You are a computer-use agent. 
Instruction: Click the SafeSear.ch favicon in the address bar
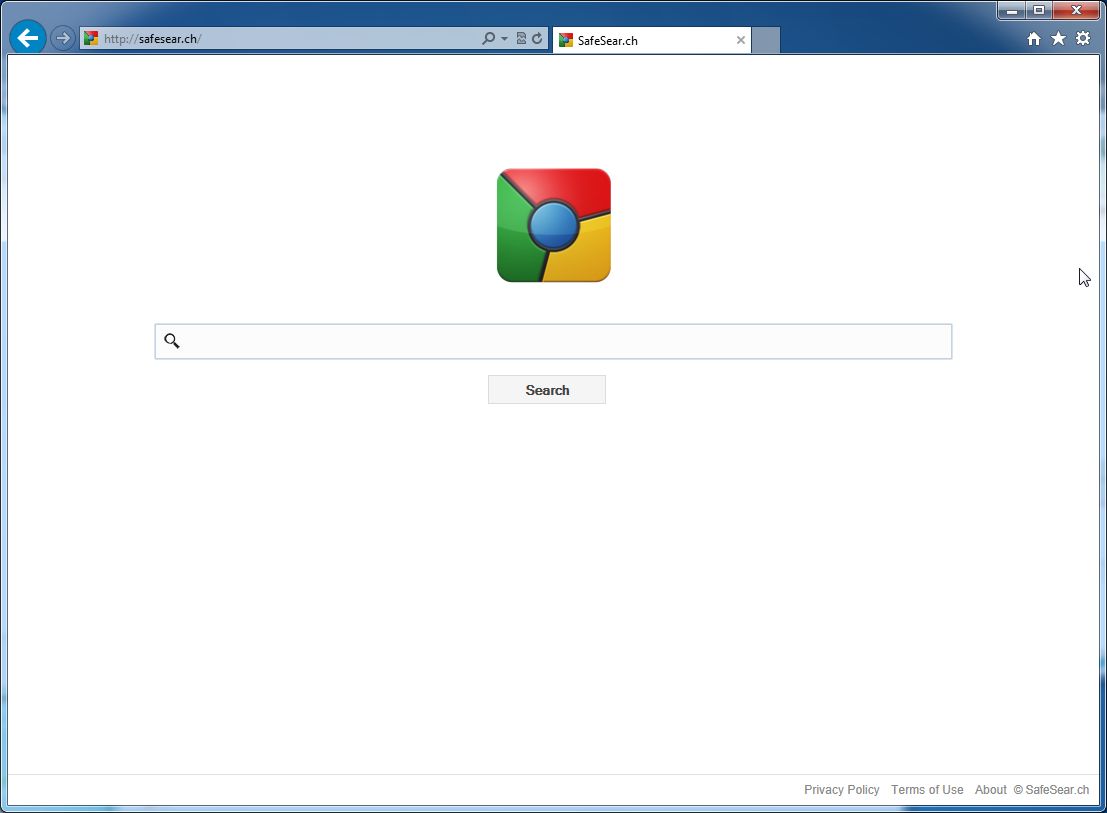90,38
